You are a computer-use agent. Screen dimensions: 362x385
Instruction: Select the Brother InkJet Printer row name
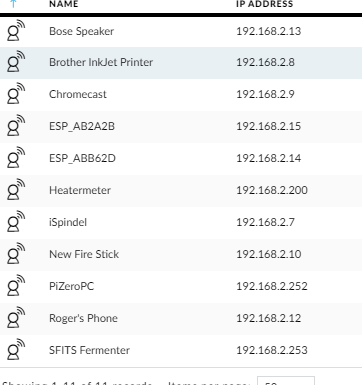pos(101,62)
